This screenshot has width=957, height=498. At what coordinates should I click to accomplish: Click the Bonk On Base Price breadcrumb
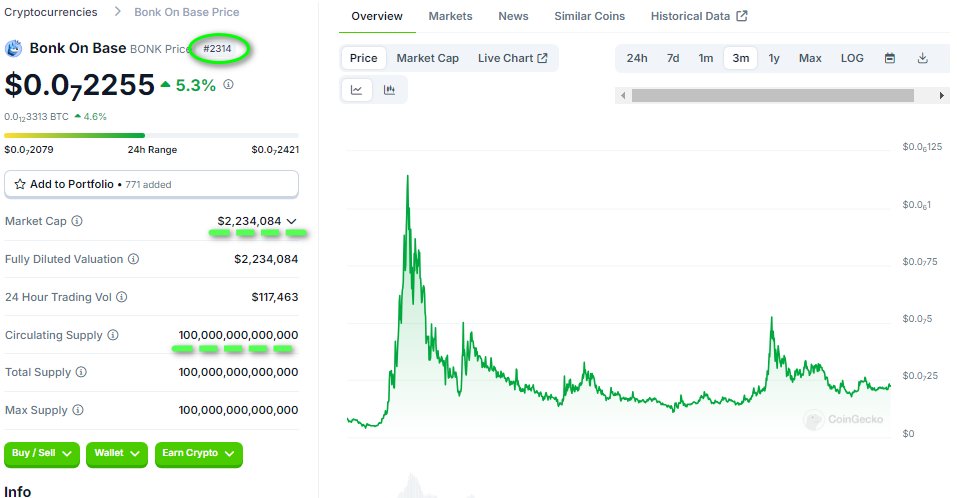(x=187, y=12)
